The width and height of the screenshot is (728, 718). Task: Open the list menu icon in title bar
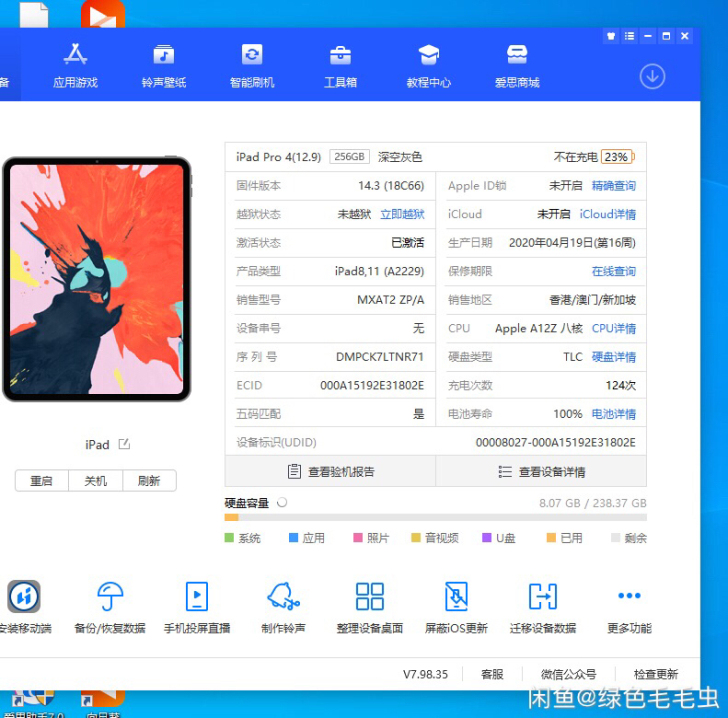(x=629, y=36)
